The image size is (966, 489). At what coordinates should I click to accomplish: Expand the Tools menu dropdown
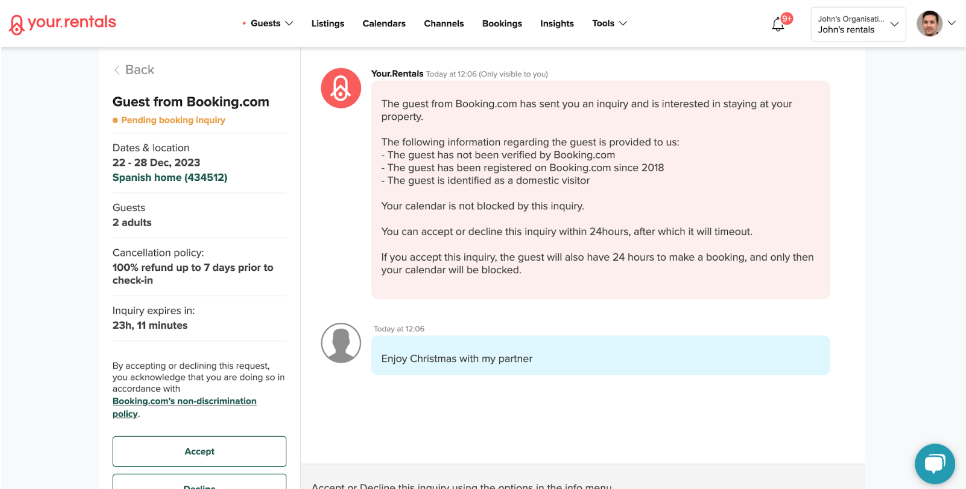click(x=609, y=24)
